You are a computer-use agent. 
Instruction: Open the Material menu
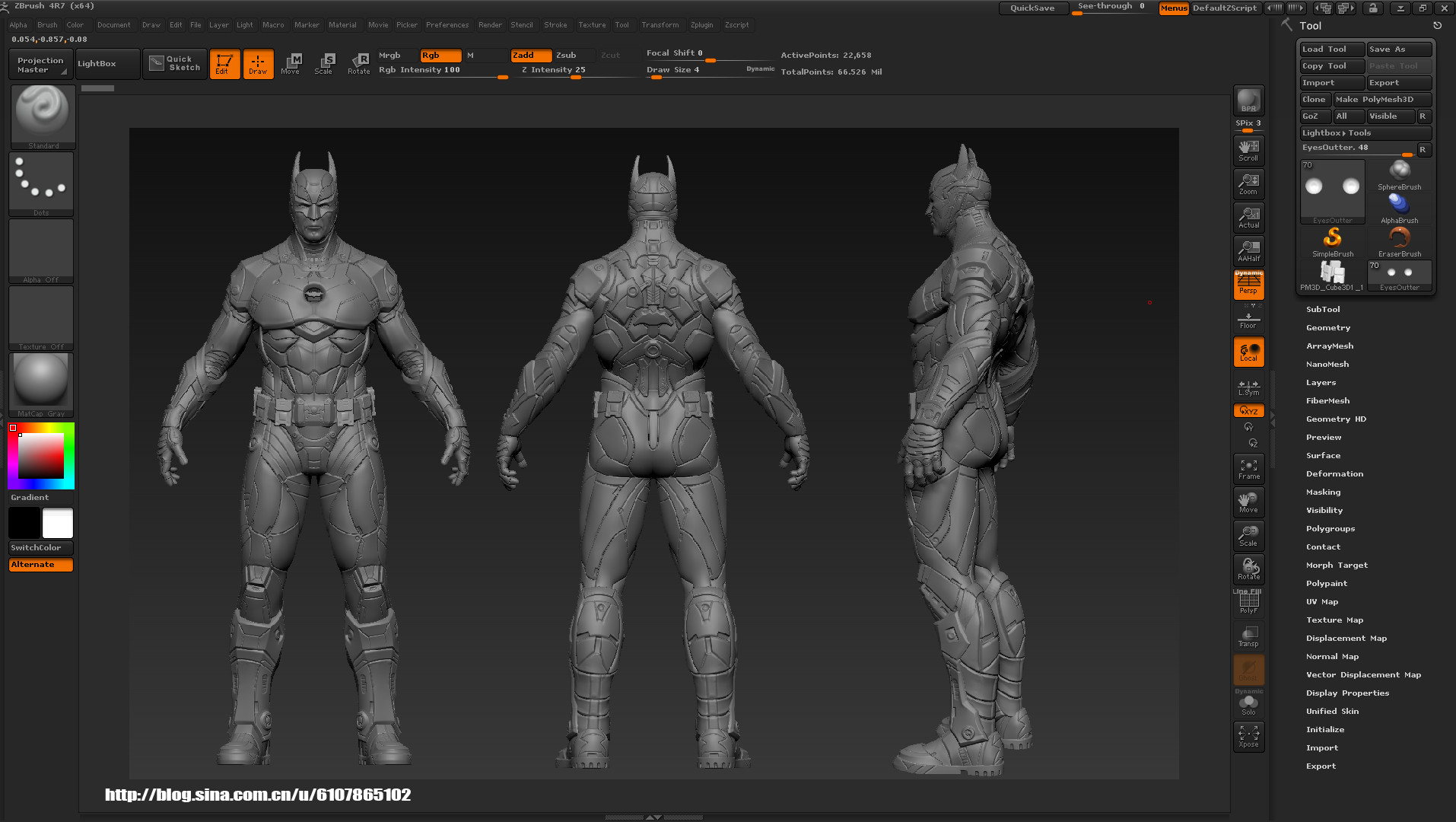(342, 25)
